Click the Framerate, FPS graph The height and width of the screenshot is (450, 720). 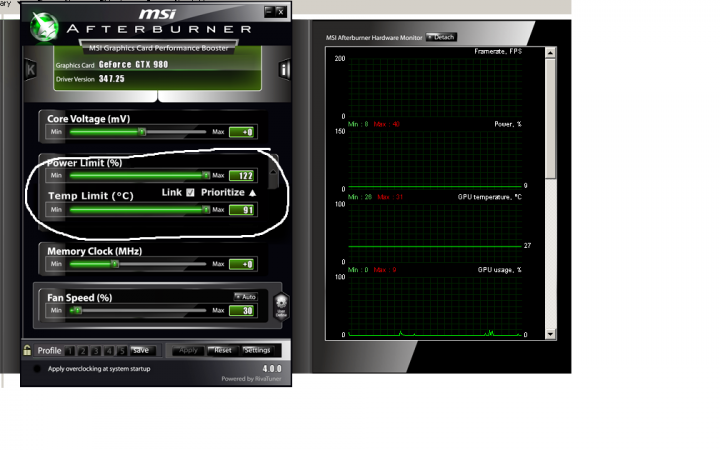[435, 87]
